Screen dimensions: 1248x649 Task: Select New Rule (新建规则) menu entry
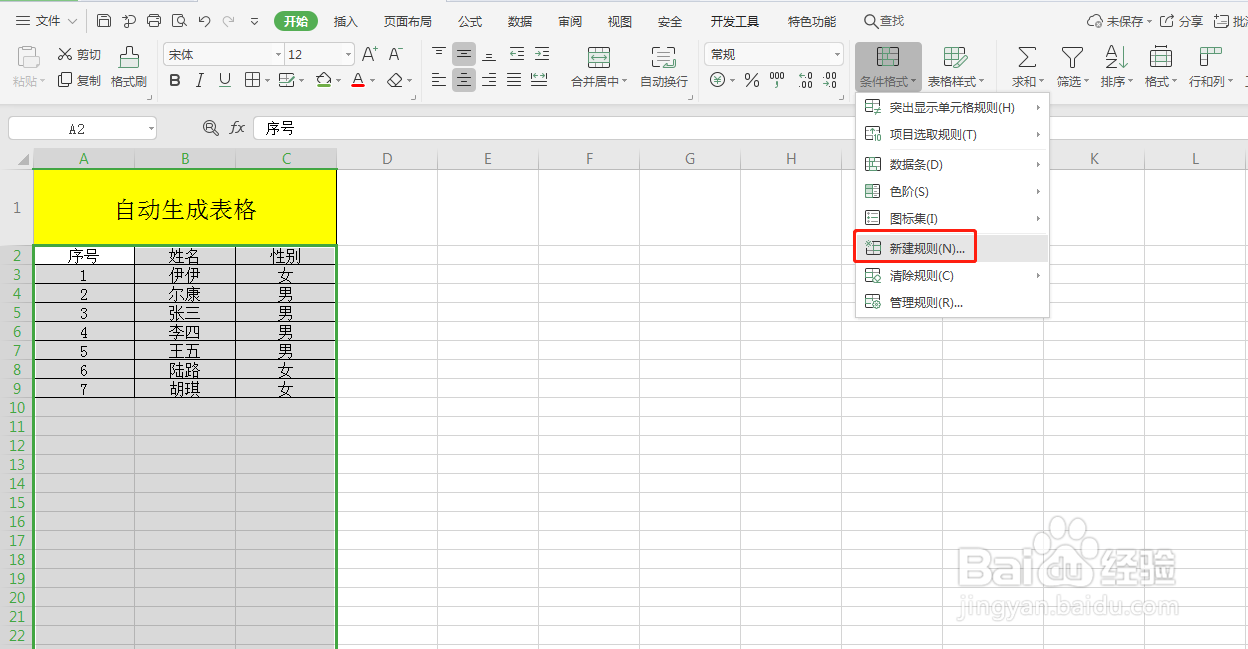point(952,248)
